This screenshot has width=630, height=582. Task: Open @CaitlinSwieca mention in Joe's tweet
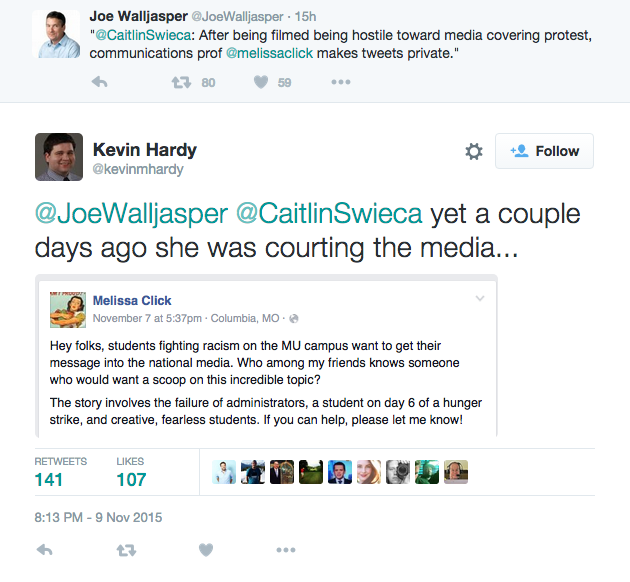pyautogui.click(x=143, y=35)
